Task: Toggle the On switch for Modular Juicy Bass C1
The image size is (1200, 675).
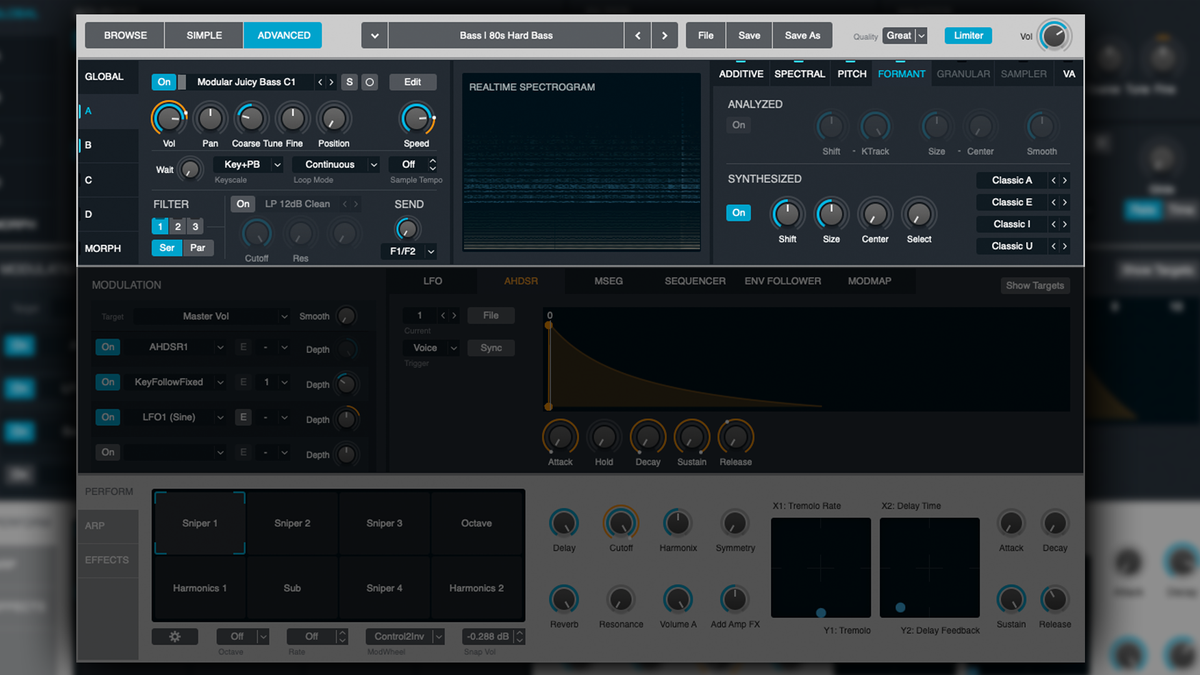Action: coord(163,81)
